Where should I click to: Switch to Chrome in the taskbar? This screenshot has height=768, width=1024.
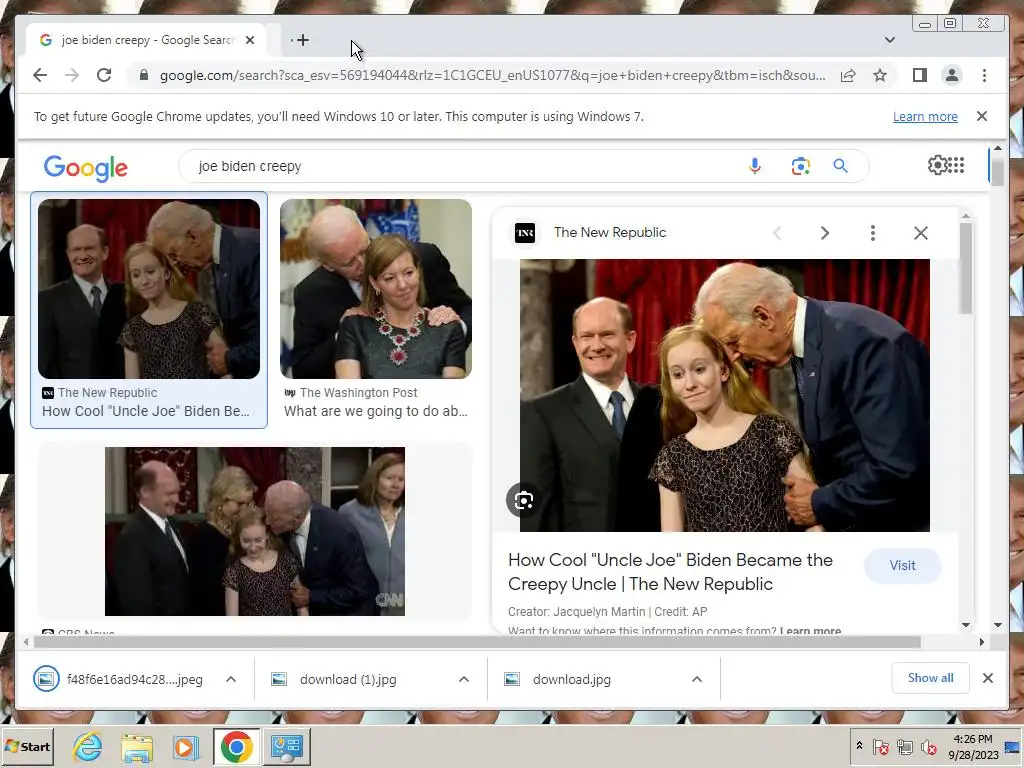point(236,746)
